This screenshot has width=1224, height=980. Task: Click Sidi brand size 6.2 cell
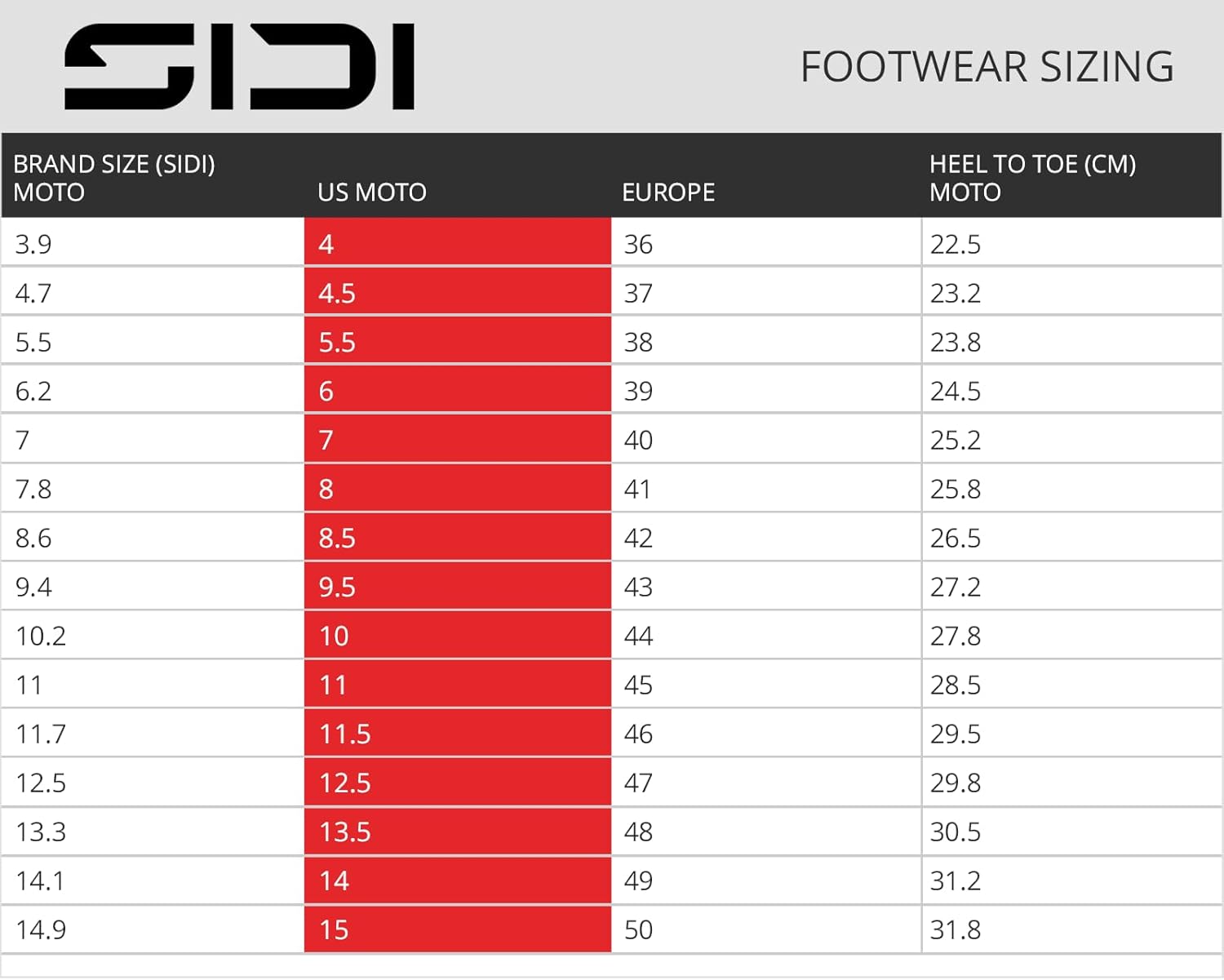(x=152, y=390)
